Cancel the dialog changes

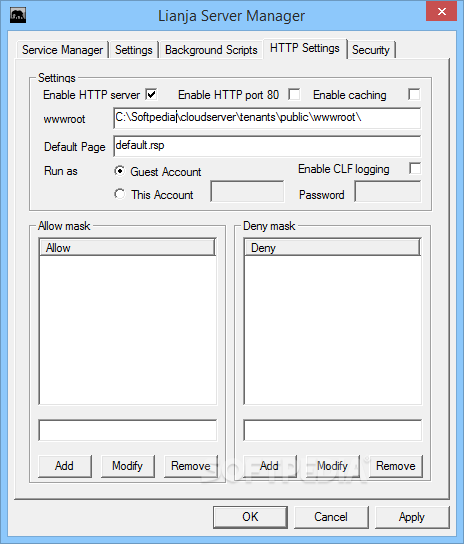pos(331,517)
